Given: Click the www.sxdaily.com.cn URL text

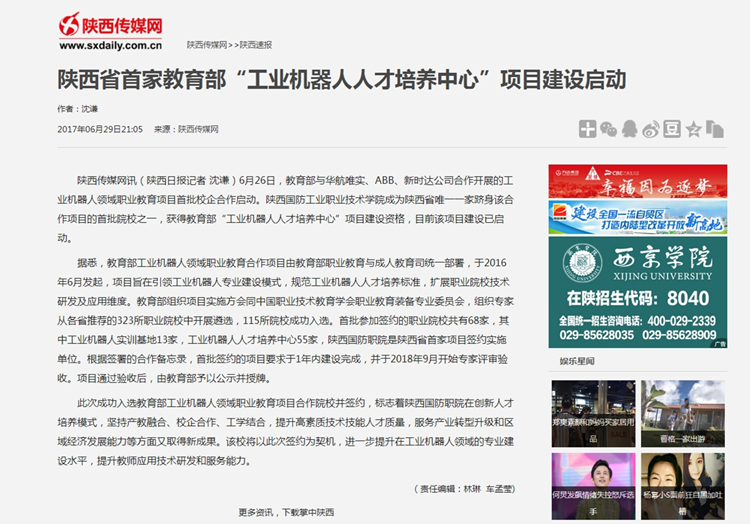Looking at the screenshot, I should (110, 45).
